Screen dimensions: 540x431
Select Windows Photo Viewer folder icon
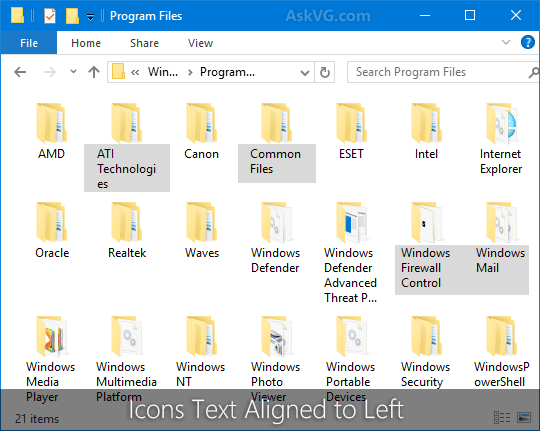[277, 336]
